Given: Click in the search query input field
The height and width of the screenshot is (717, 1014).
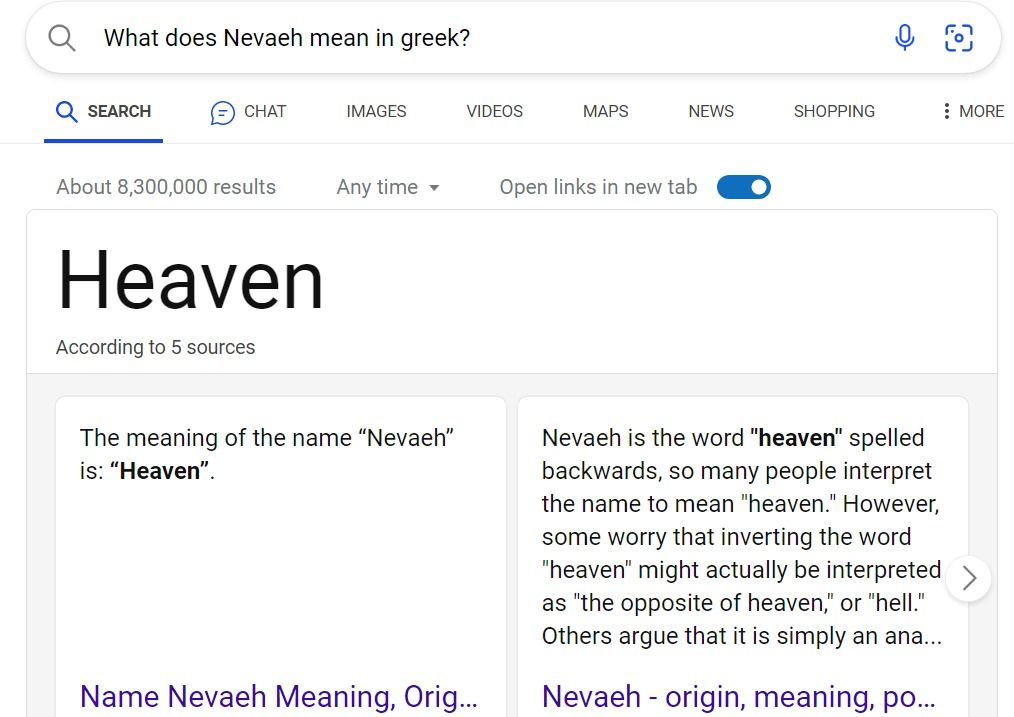Looking at the screenshot, I should (x=485, y=38).
